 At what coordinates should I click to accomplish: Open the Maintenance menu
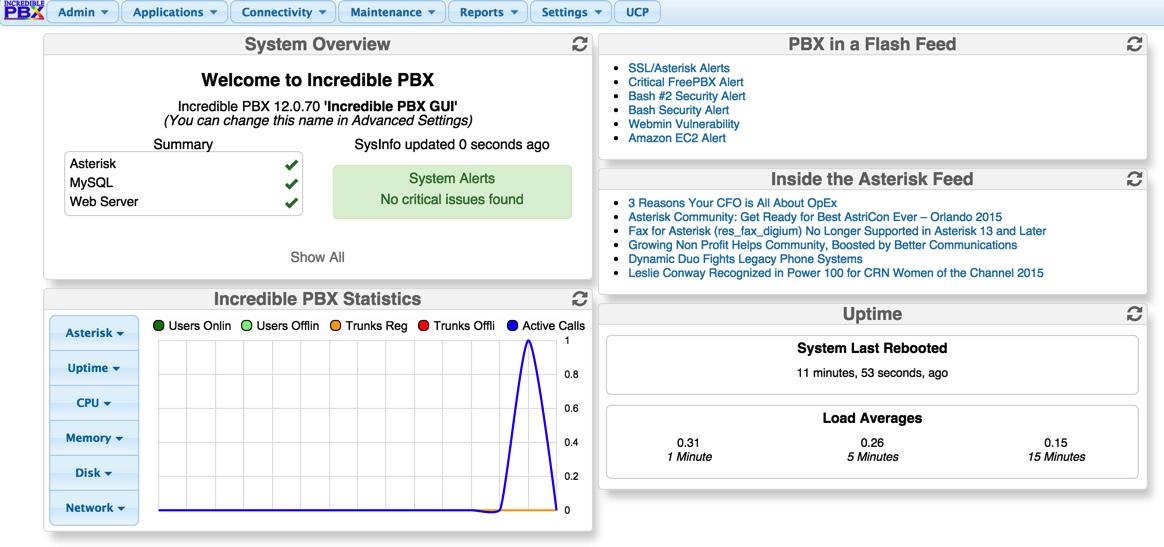coord(392,12)
